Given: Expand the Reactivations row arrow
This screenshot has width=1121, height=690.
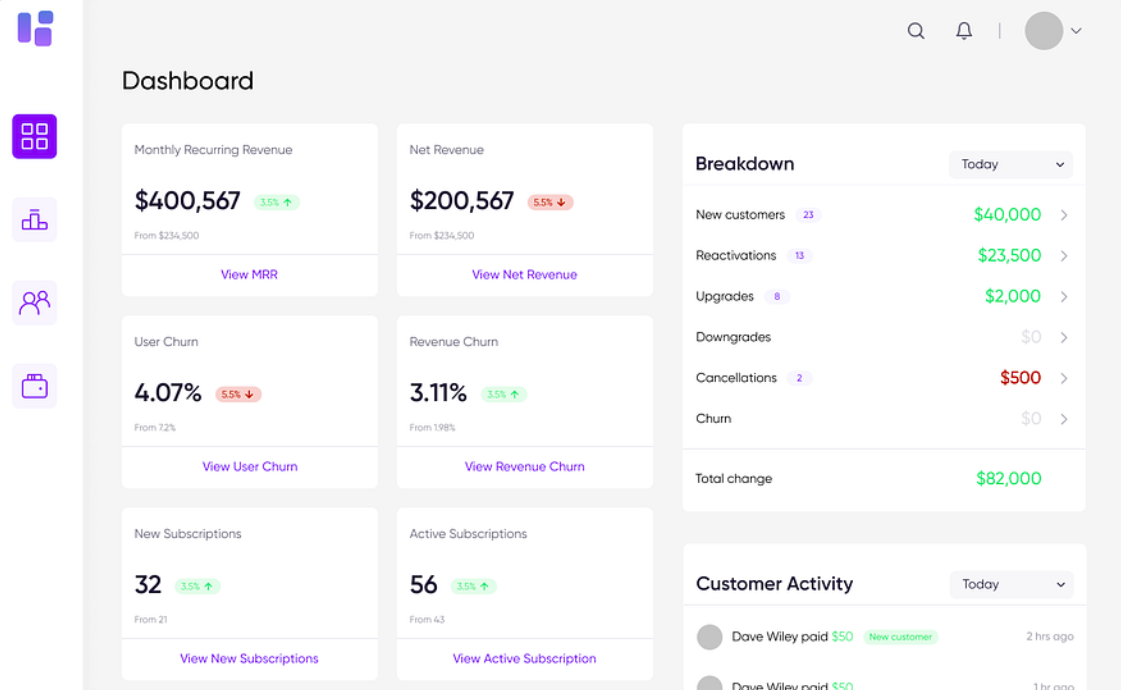Looking at the screenshot, I should (x=1064, y=256).
